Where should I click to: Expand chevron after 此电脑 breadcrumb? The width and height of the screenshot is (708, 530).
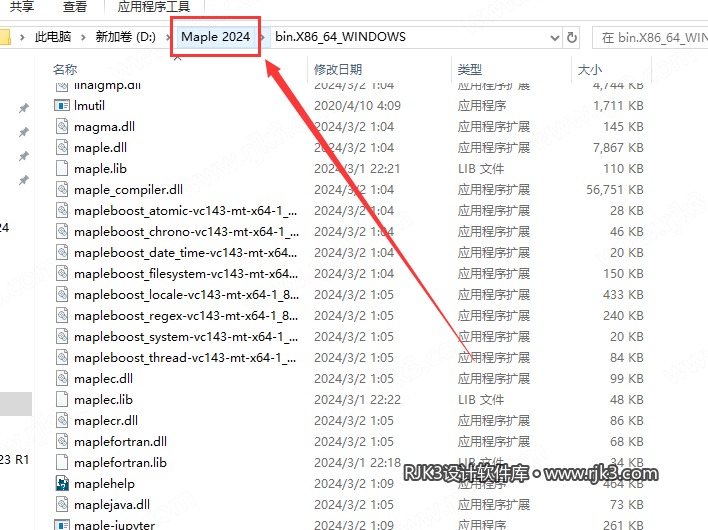83,37
